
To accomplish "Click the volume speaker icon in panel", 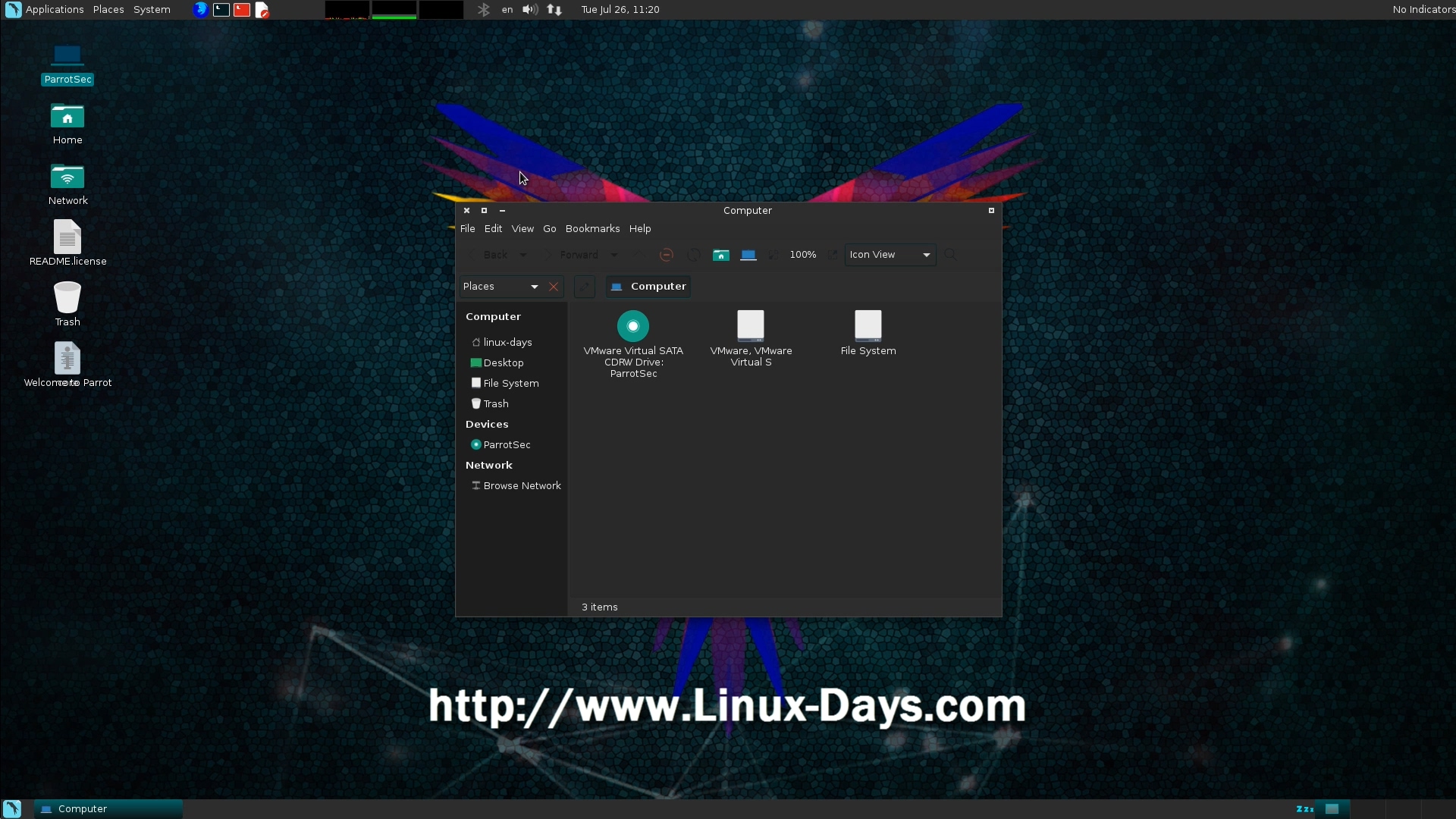I will 529,10.
